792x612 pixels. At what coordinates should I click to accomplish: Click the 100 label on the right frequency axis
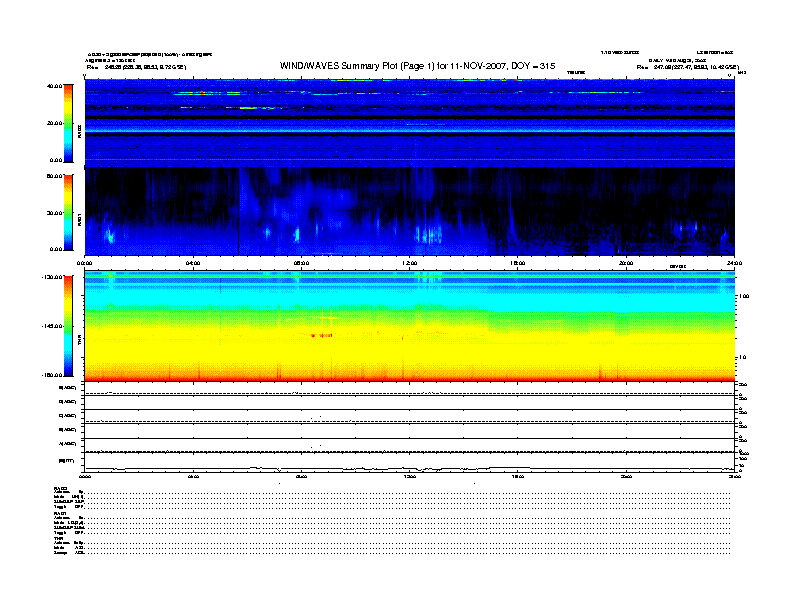(x=744, y=296)
